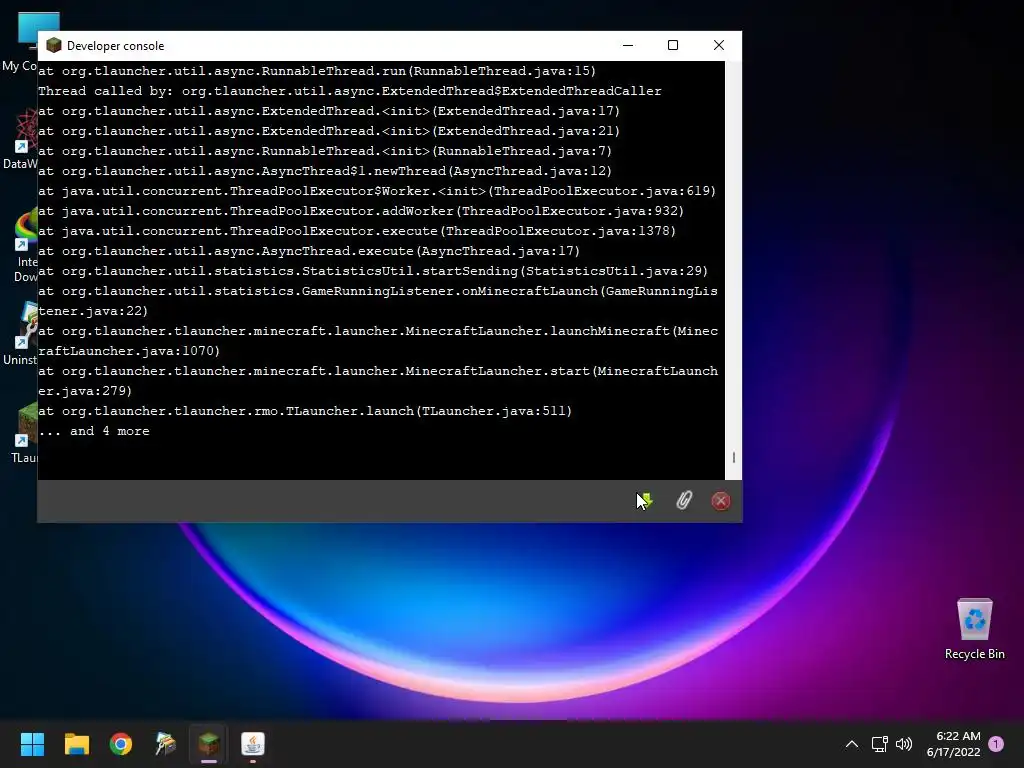Open the notification badge in taskbar

(996, 744)
